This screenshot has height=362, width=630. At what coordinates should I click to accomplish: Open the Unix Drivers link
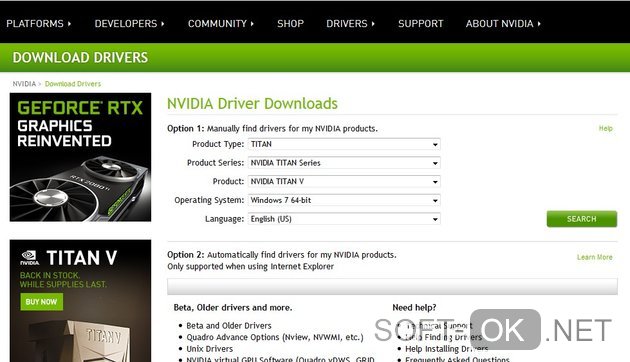pyautogui.click(x=209, y=349)
